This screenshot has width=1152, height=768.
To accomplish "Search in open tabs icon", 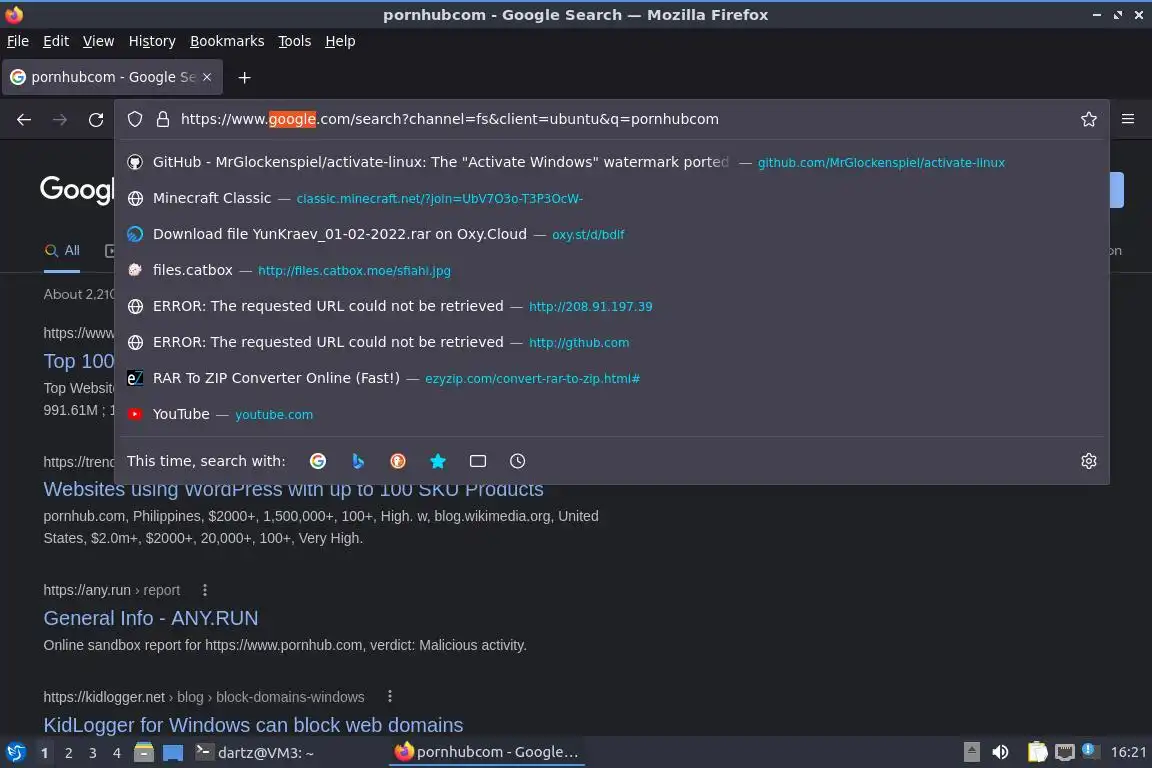I will [x=478, y=461].
